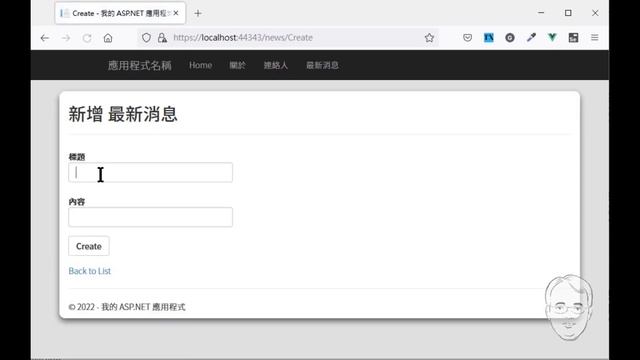640x360 pixels.
Task: Focus the 內容 text input
Action: pyautogui.click(x=151, y=217)
